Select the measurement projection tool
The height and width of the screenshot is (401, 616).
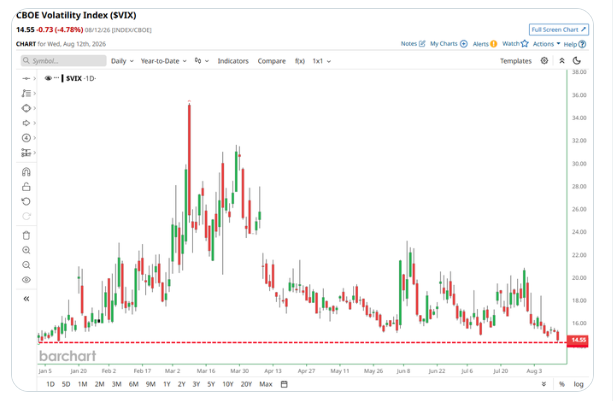(26, 152)
